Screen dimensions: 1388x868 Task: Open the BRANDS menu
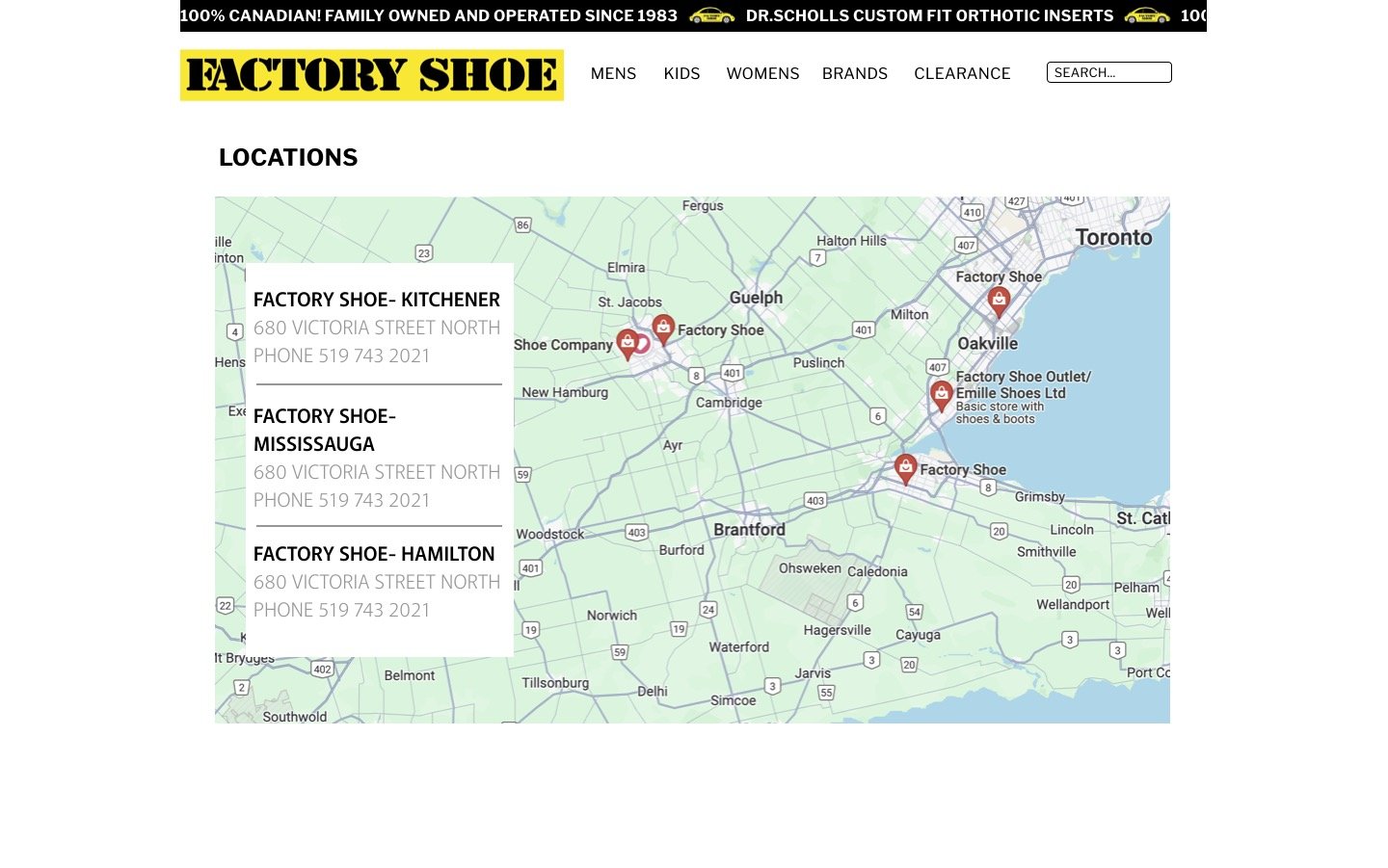pyautogui.click(x=855, y=73)
